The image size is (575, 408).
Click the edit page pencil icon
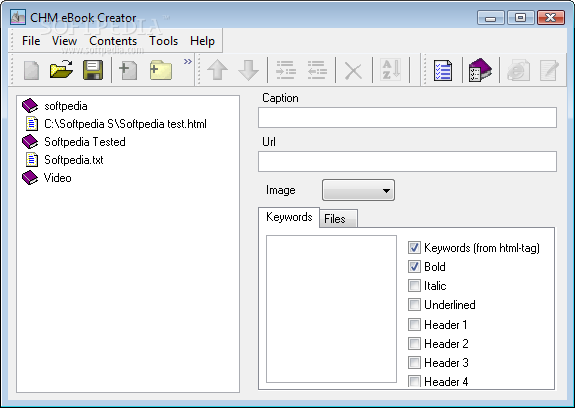click(x=549, y=70)
